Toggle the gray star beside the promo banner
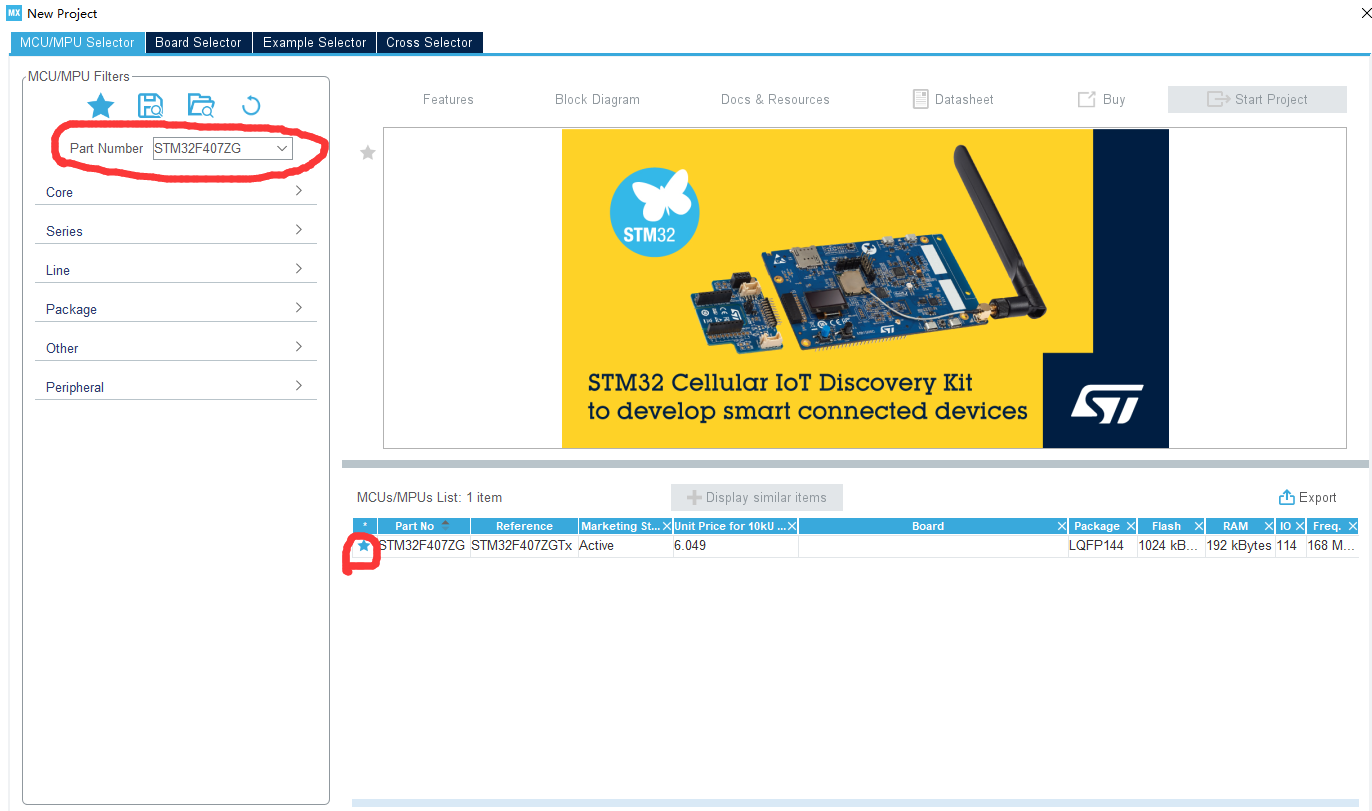Image resolution: width=1372 pixels, height=811 pixels. click(367, 152)
